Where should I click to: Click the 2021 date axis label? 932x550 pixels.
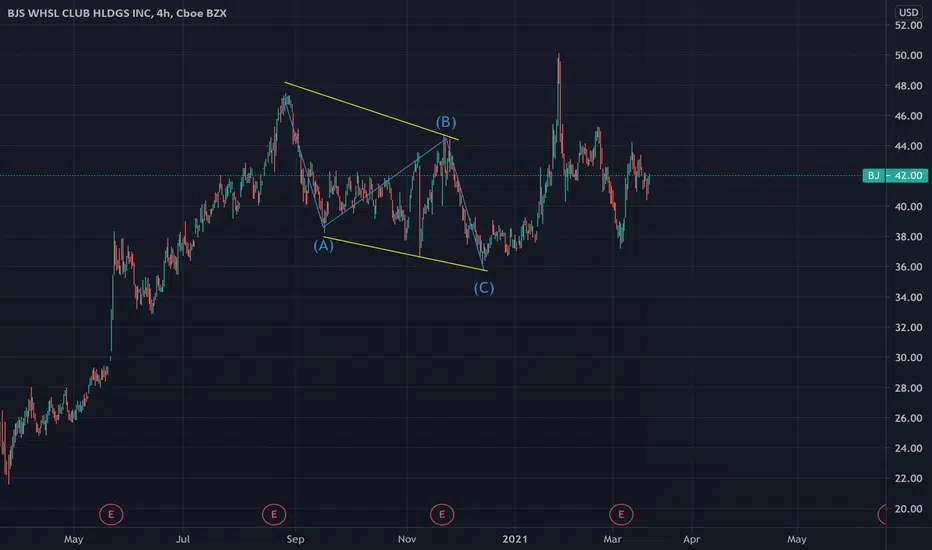(515, 539)
